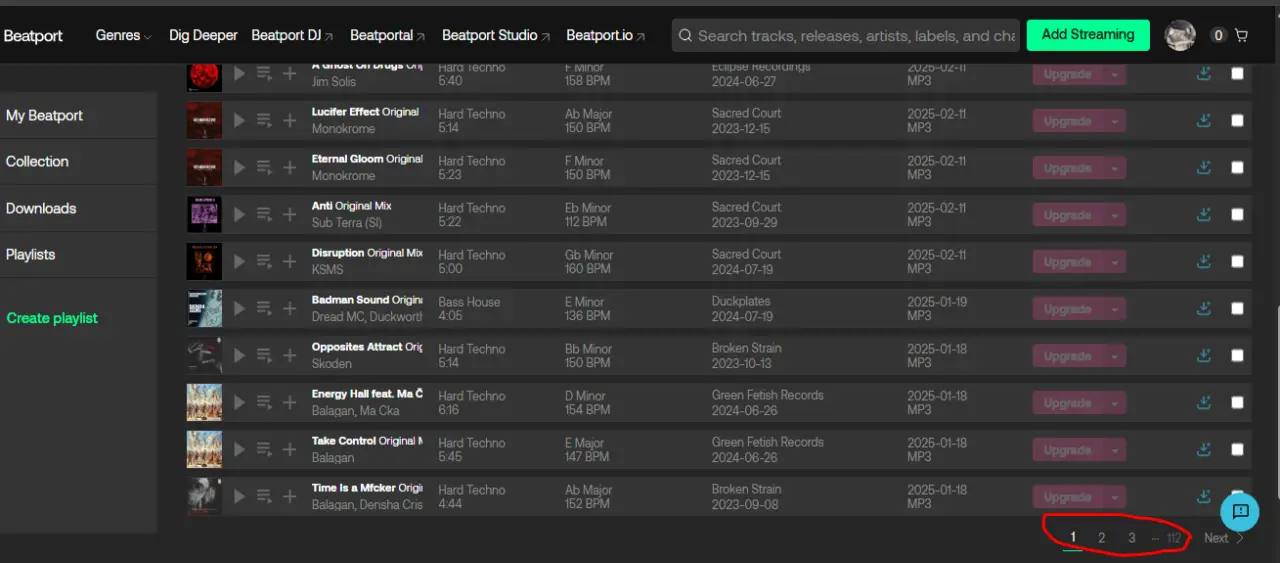1280x563 pixels.
Task: Add Energy Hall track to queue
Action: (x=264, y=402)
